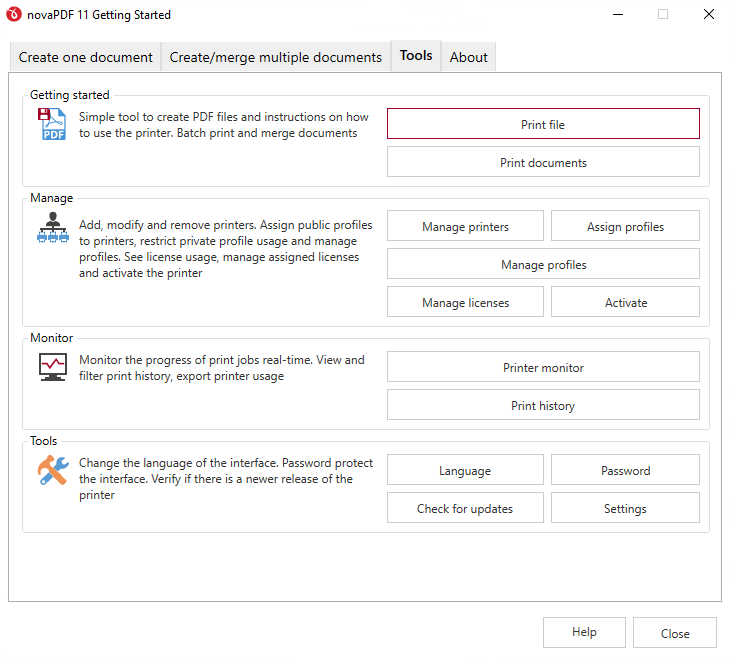Click the Password button
This screenshot has width=731, height=661.
625,470
